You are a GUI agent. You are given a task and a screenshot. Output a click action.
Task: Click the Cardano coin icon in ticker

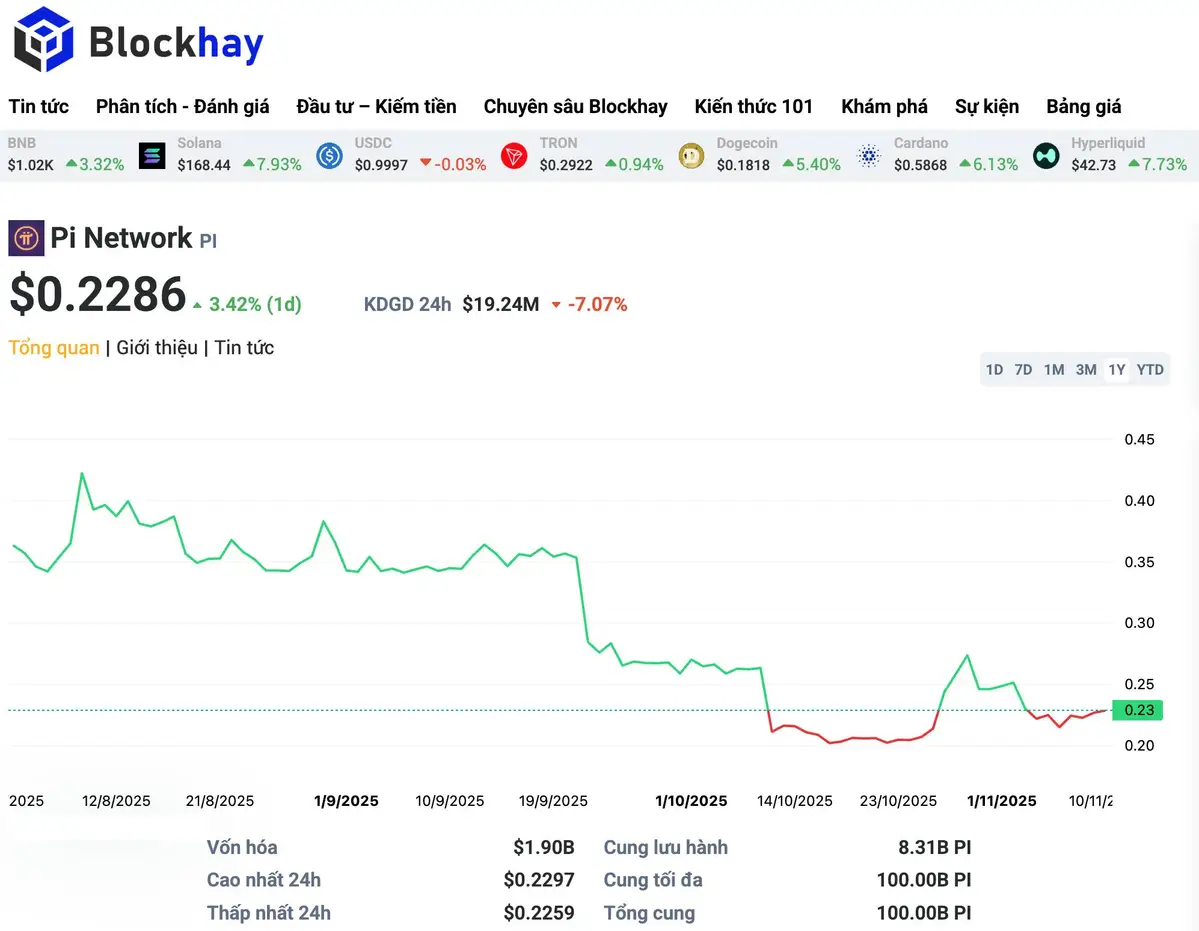pos(868,155)
